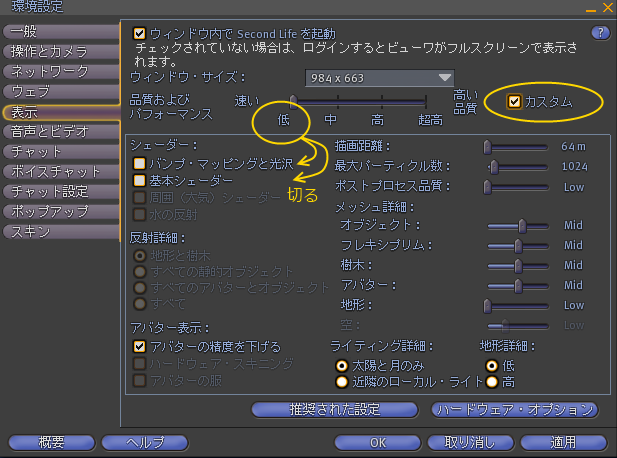Go to ボイスチャット tab
This screenshot has height=458, width=617.
tap(61, 172)
